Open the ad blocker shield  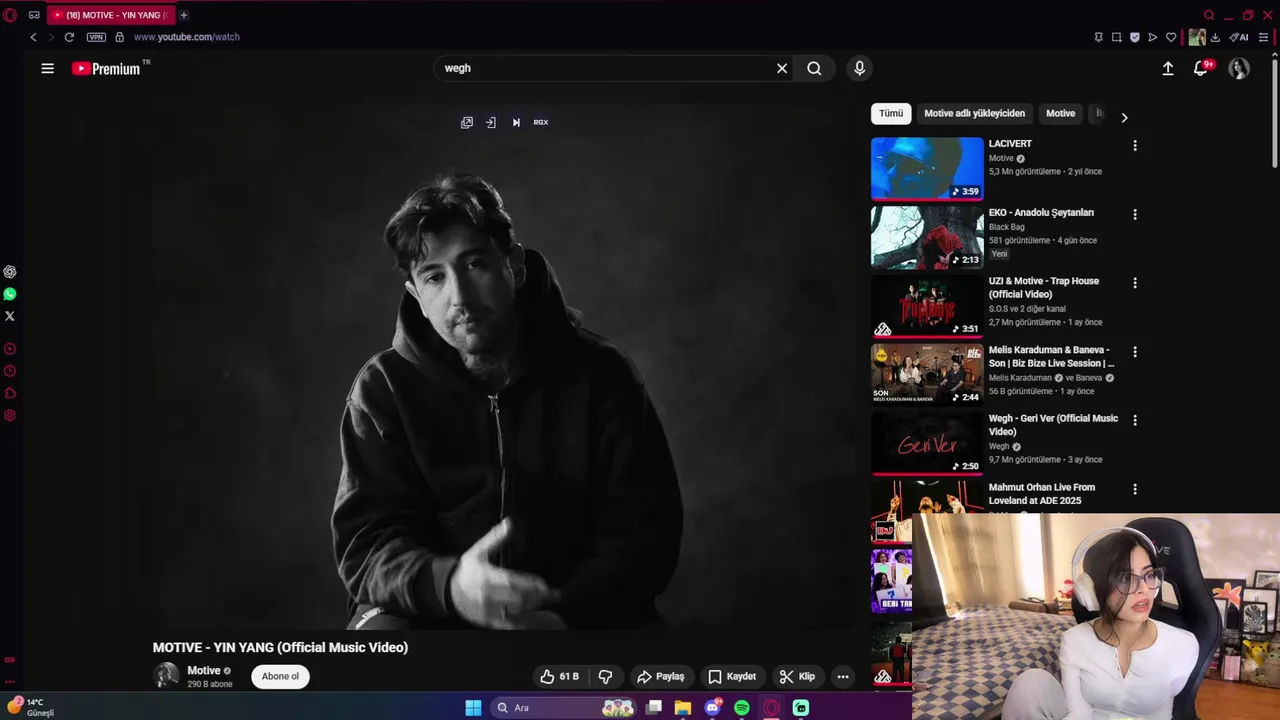[1134, 37]
